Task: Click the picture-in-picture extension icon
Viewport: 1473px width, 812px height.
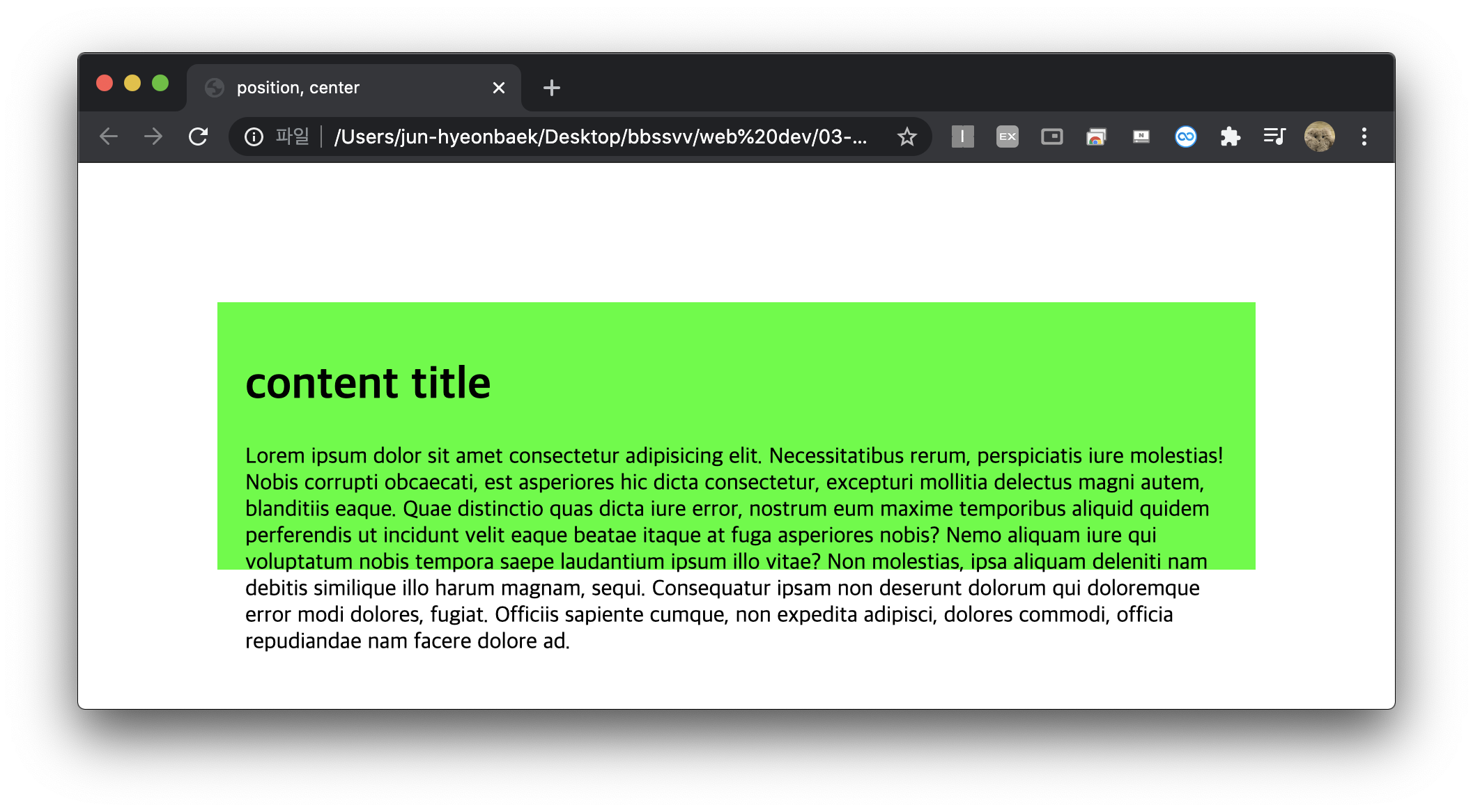Action: coord(1051,136)
